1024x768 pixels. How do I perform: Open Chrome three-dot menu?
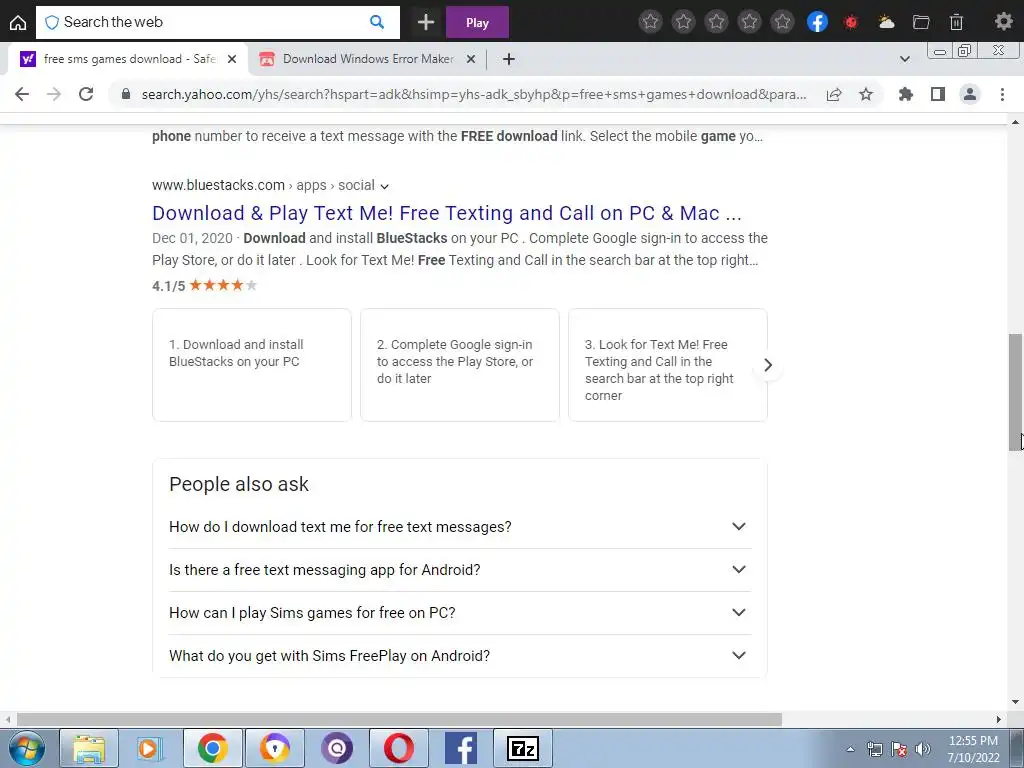pos(1002,94)
